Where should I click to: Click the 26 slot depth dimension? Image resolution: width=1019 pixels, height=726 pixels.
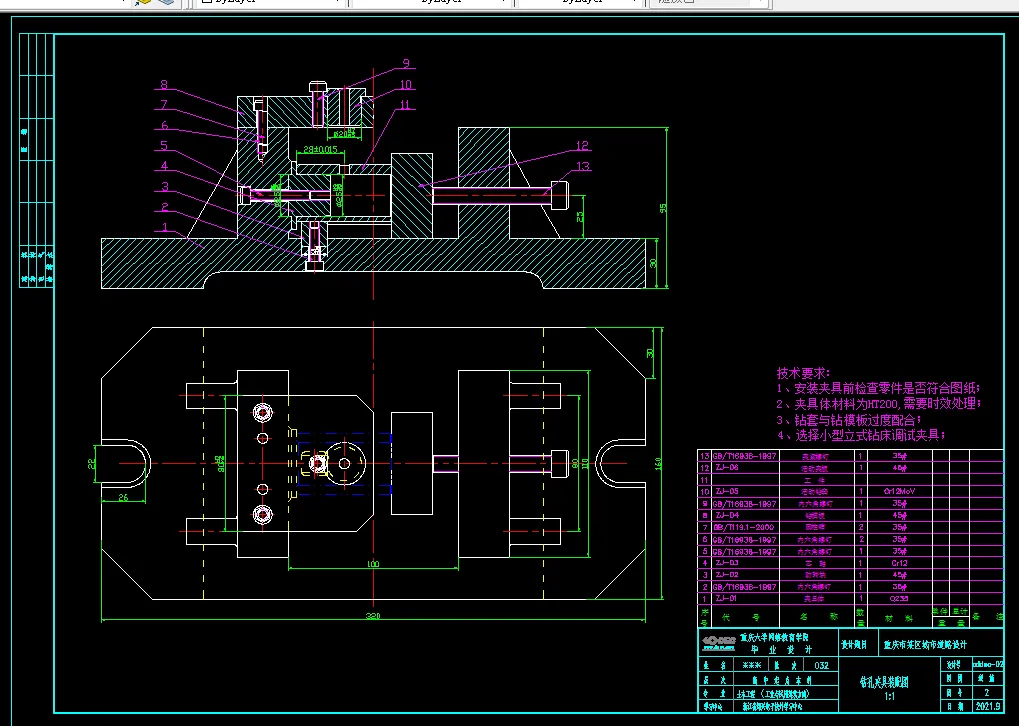click(x=123, y=498)
